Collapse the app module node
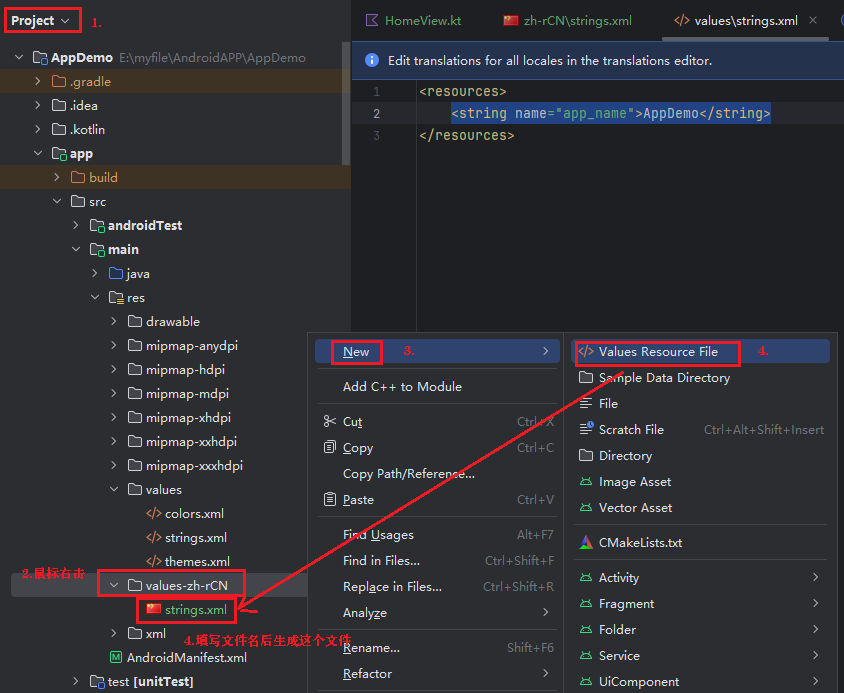 (x=38, y=153)
